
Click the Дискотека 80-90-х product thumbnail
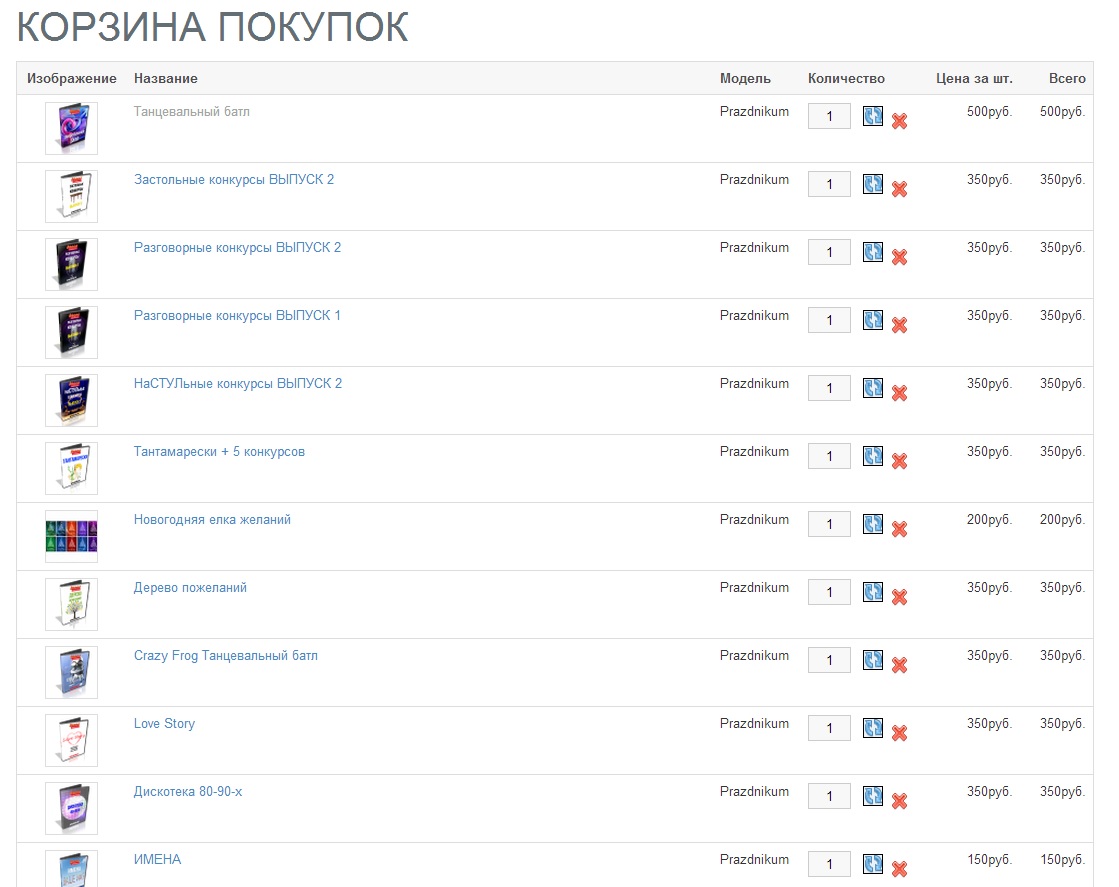71,809
